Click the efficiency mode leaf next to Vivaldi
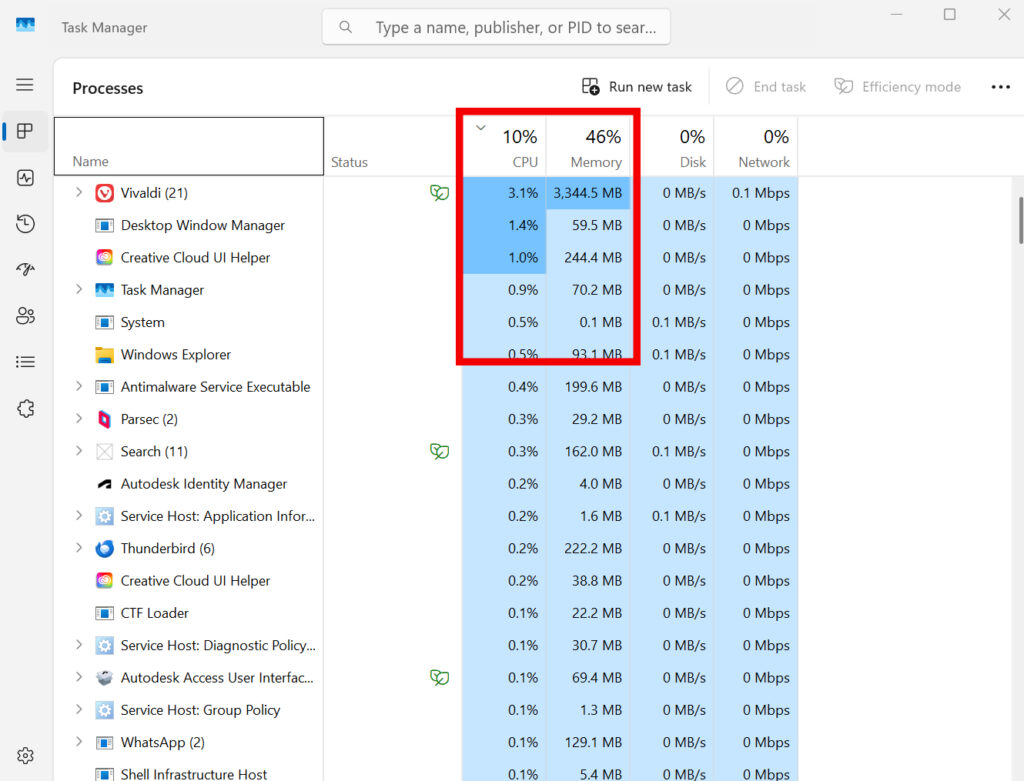Image resolution: width=1024 pixels, height=781 pixels. 439,192
